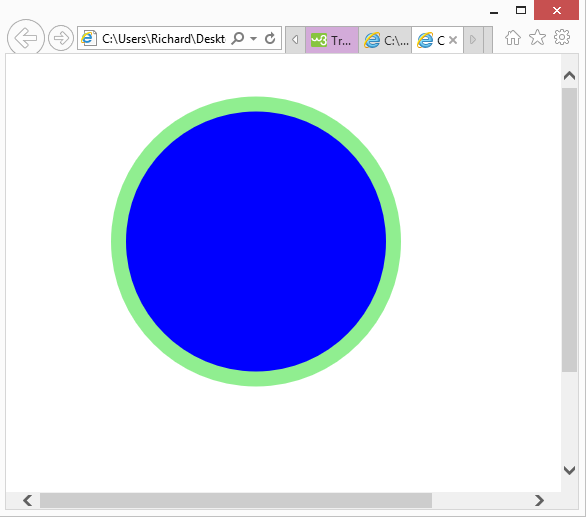The image size is (587, 517).
Task: Open a new tab with the blank tab button
Action: (488, 40)
